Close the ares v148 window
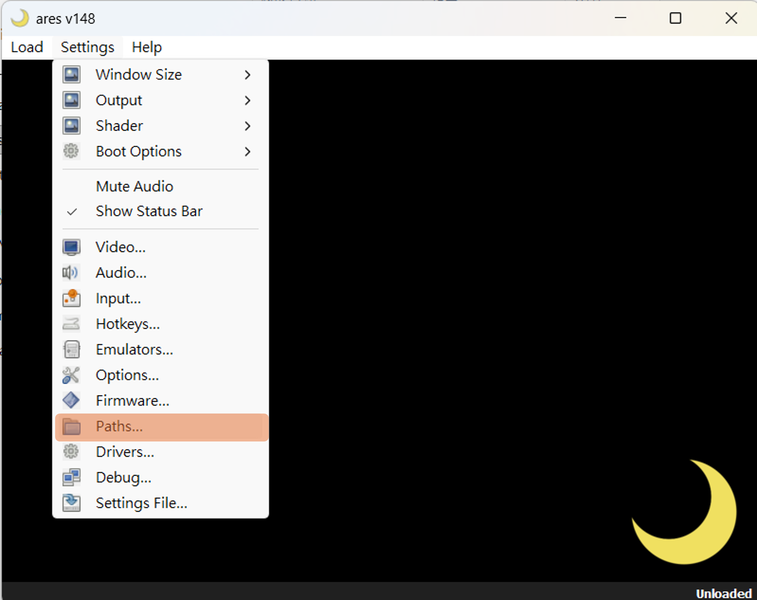757x600 pixels. [731, 18]
